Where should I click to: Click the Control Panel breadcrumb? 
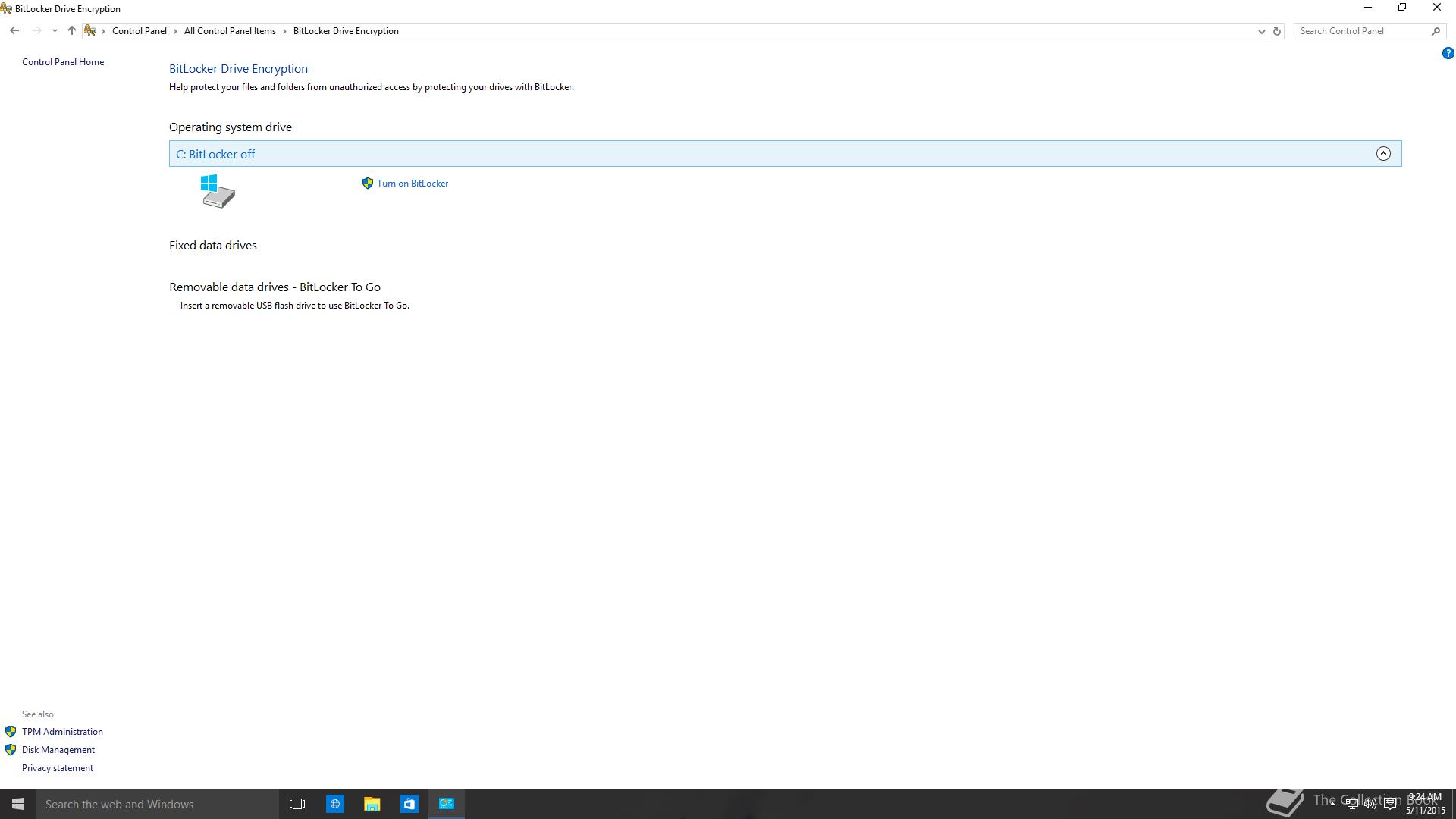[140, 31]
